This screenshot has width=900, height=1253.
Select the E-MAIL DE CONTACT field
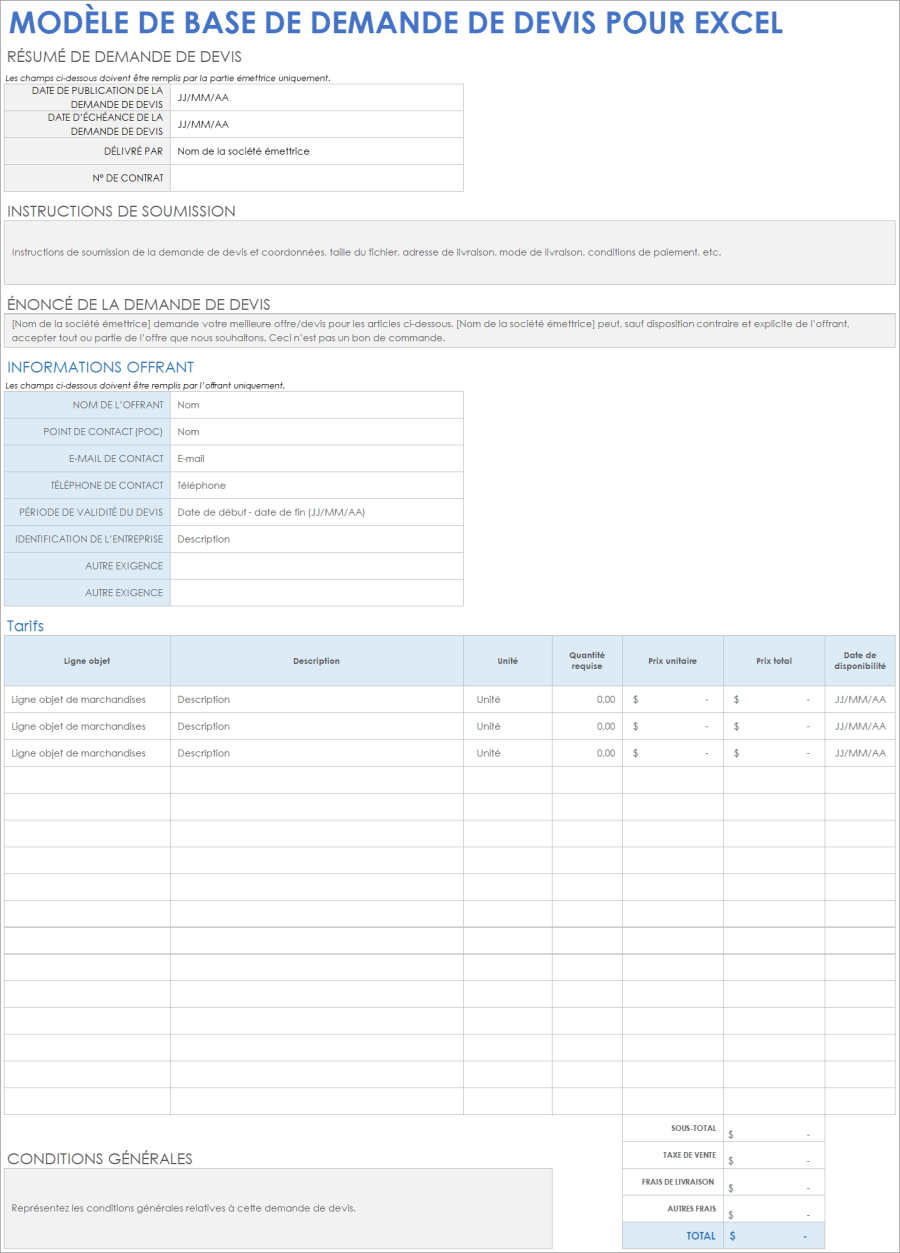[316, 458]
